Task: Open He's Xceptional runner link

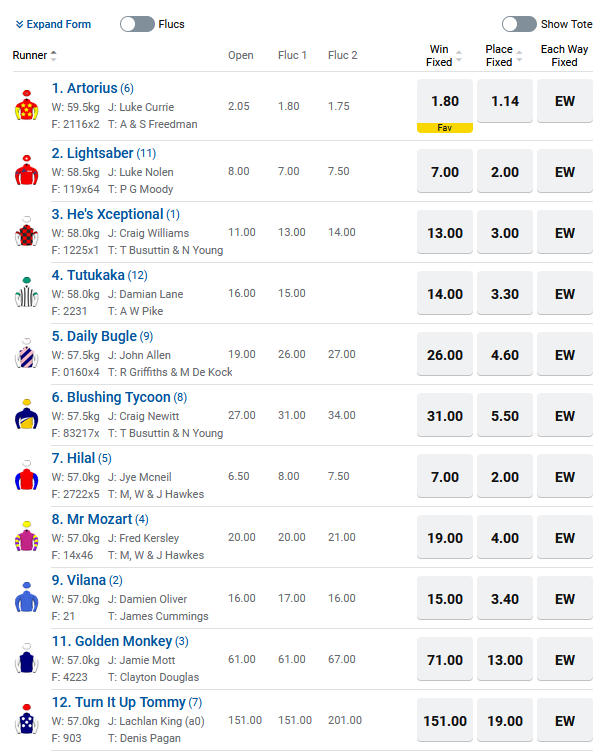Action: point(107,214)
